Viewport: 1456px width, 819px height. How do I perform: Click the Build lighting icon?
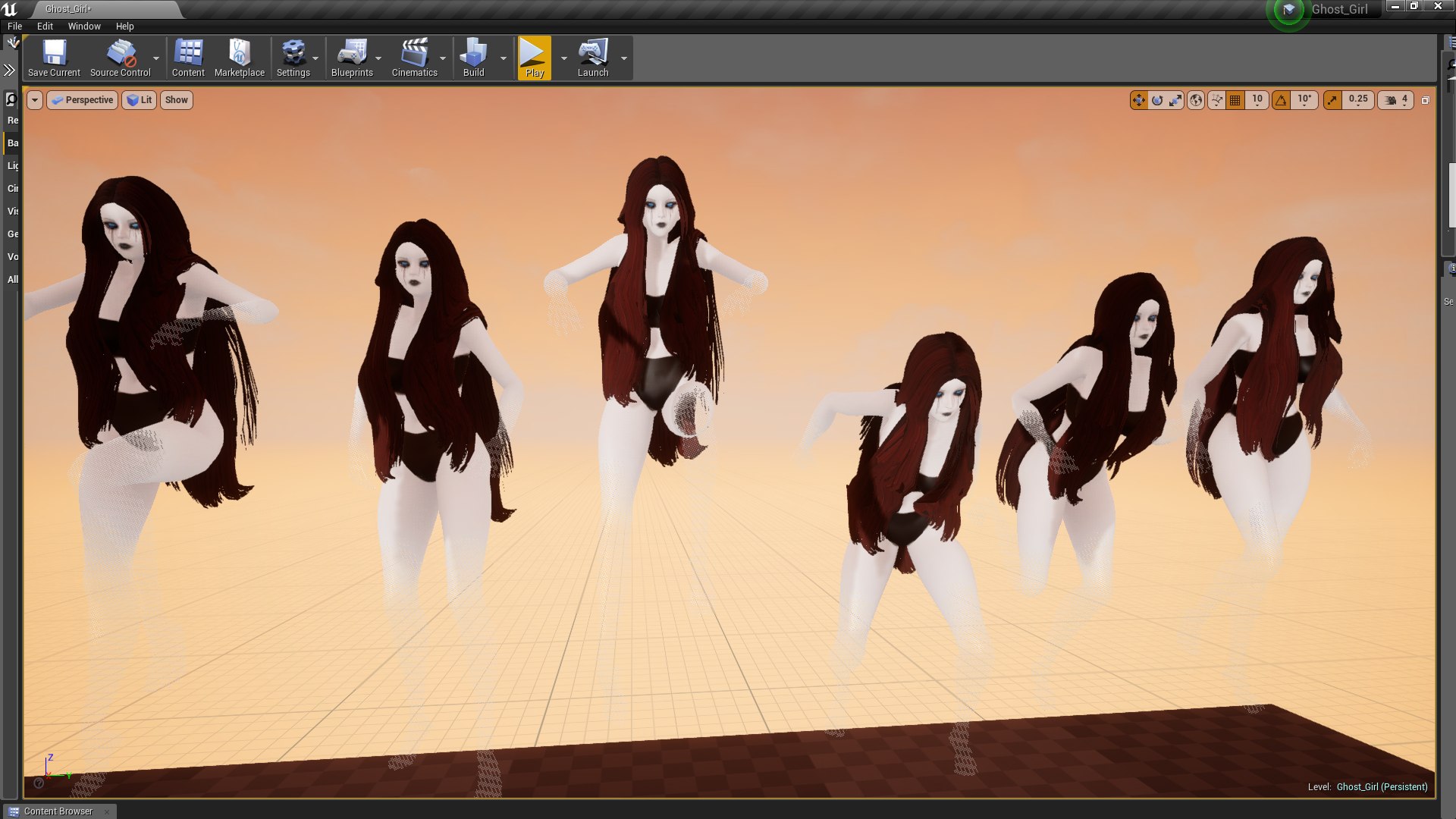click(474, 58)
